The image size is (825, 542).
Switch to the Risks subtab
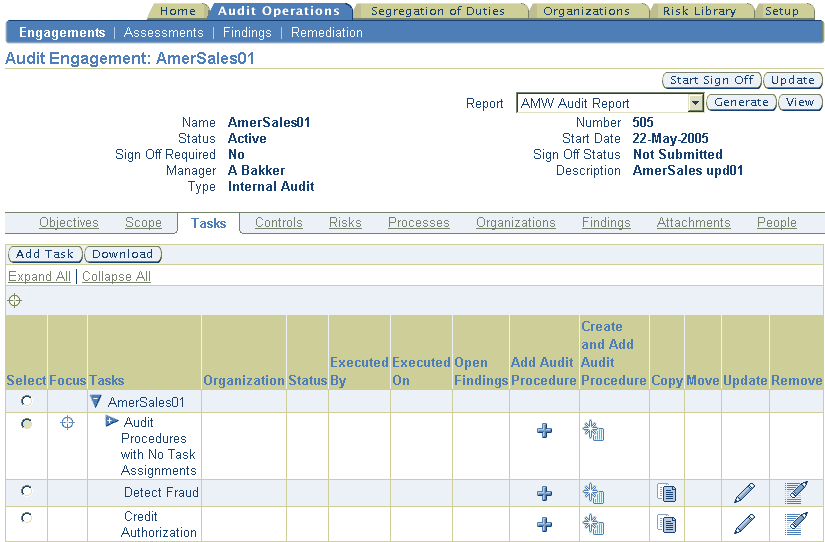tap(345, 223)
